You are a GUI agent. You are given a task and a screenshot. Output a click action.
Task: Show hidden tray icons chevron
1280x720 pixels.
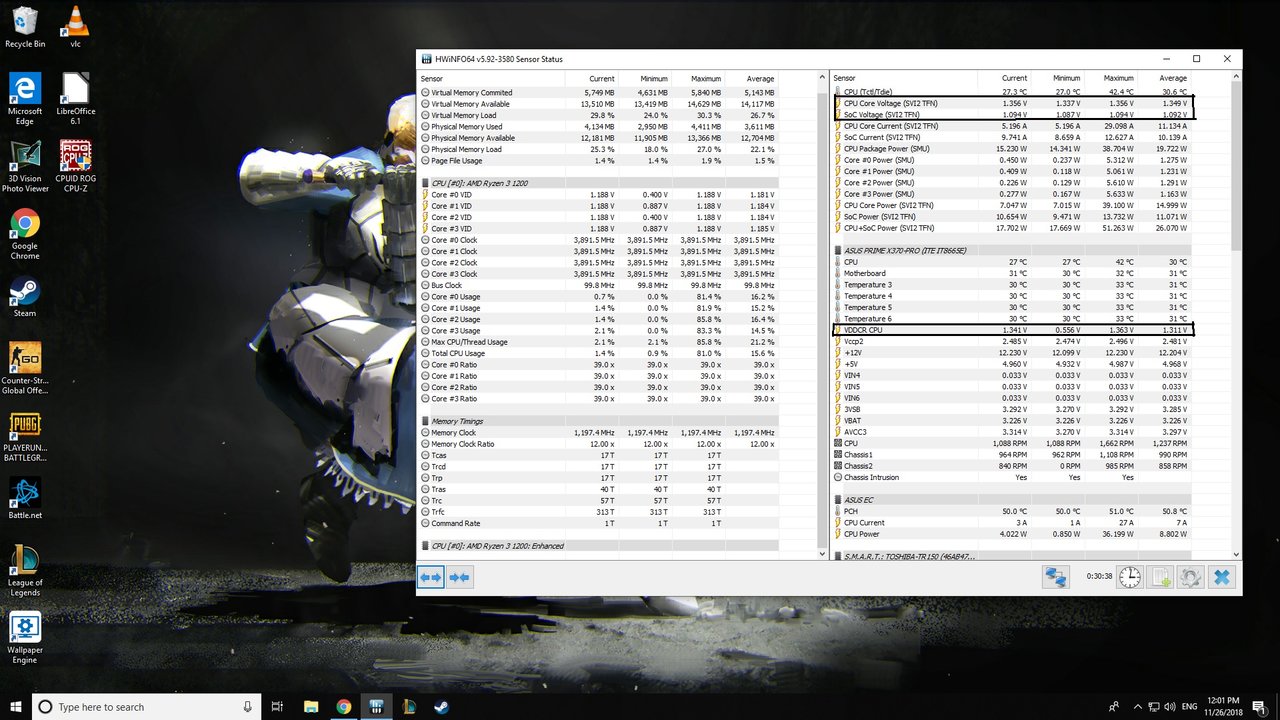1138,706
